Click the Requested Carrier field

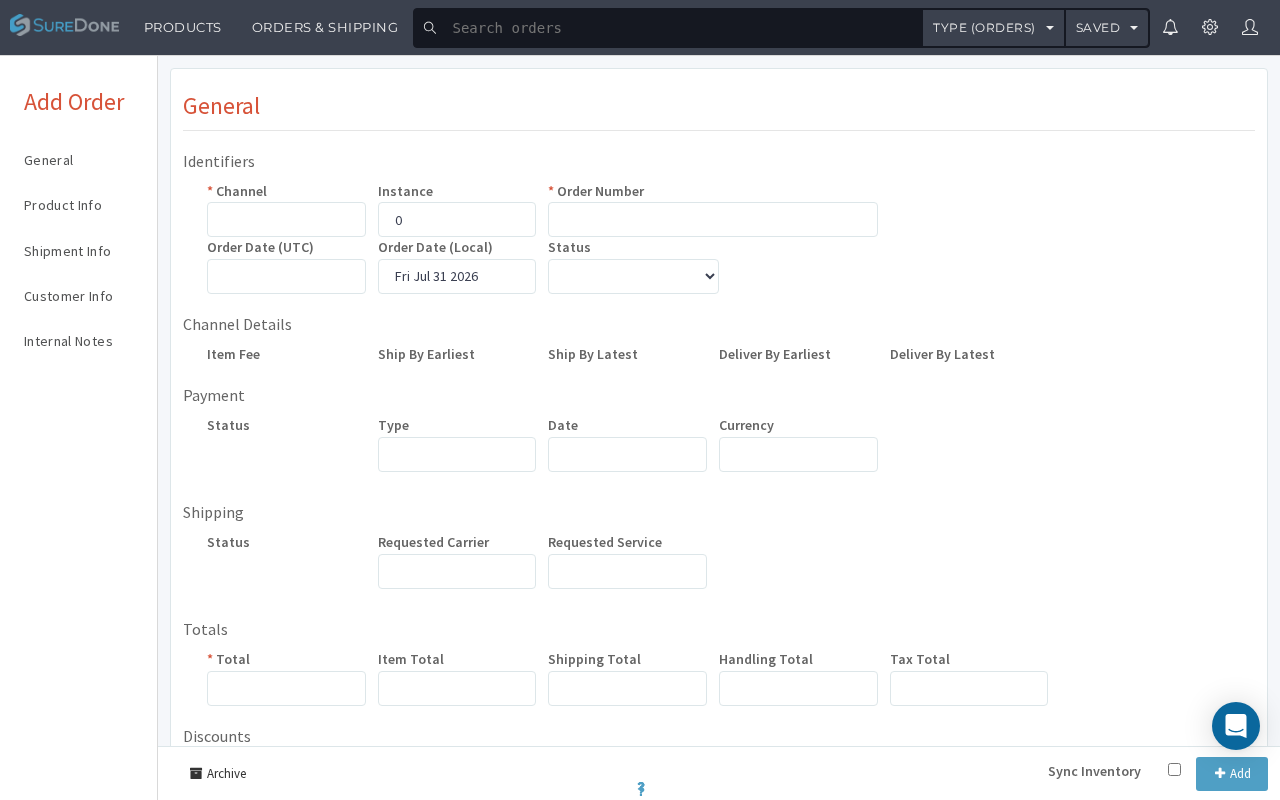point(457,571)
